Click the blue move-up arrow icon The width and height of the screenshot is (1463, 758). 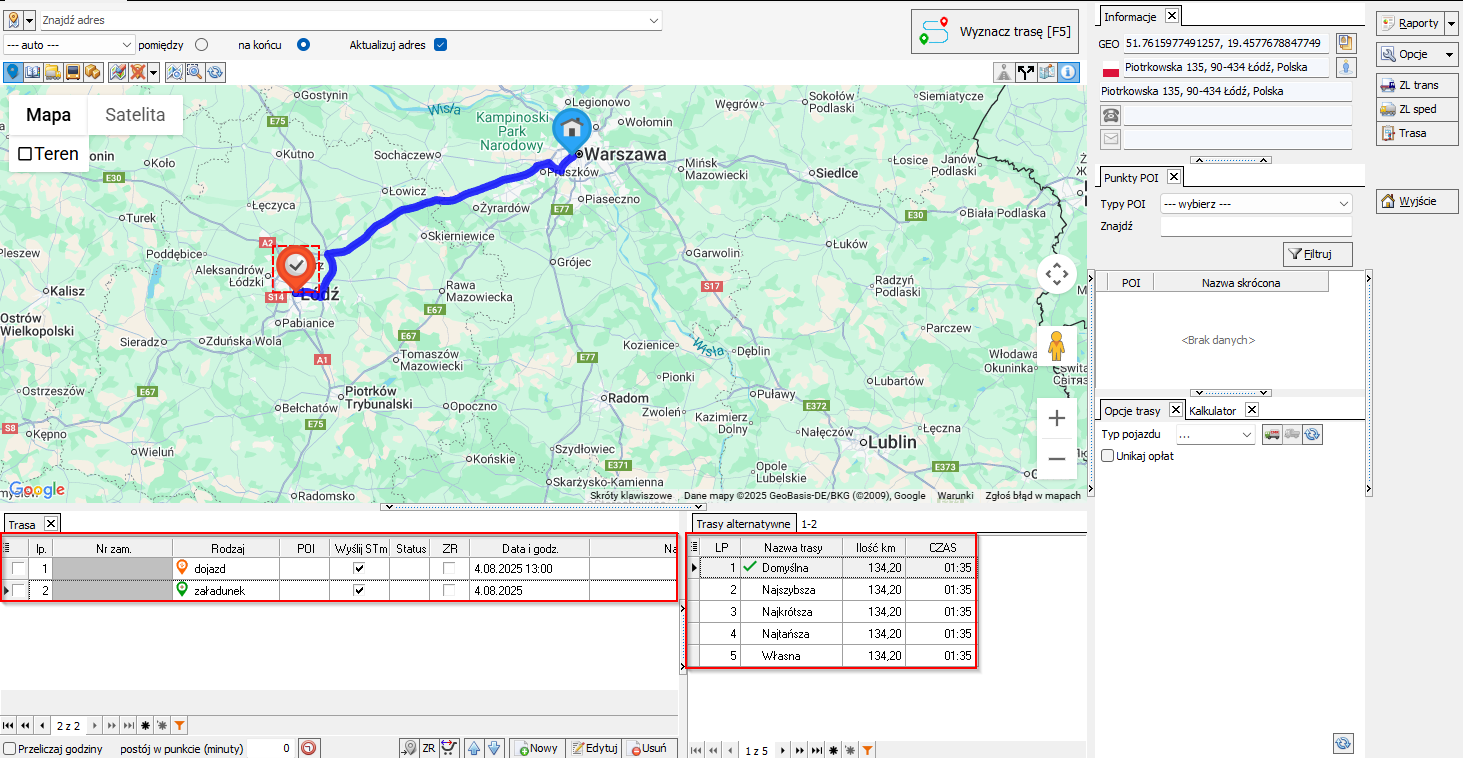474,748
